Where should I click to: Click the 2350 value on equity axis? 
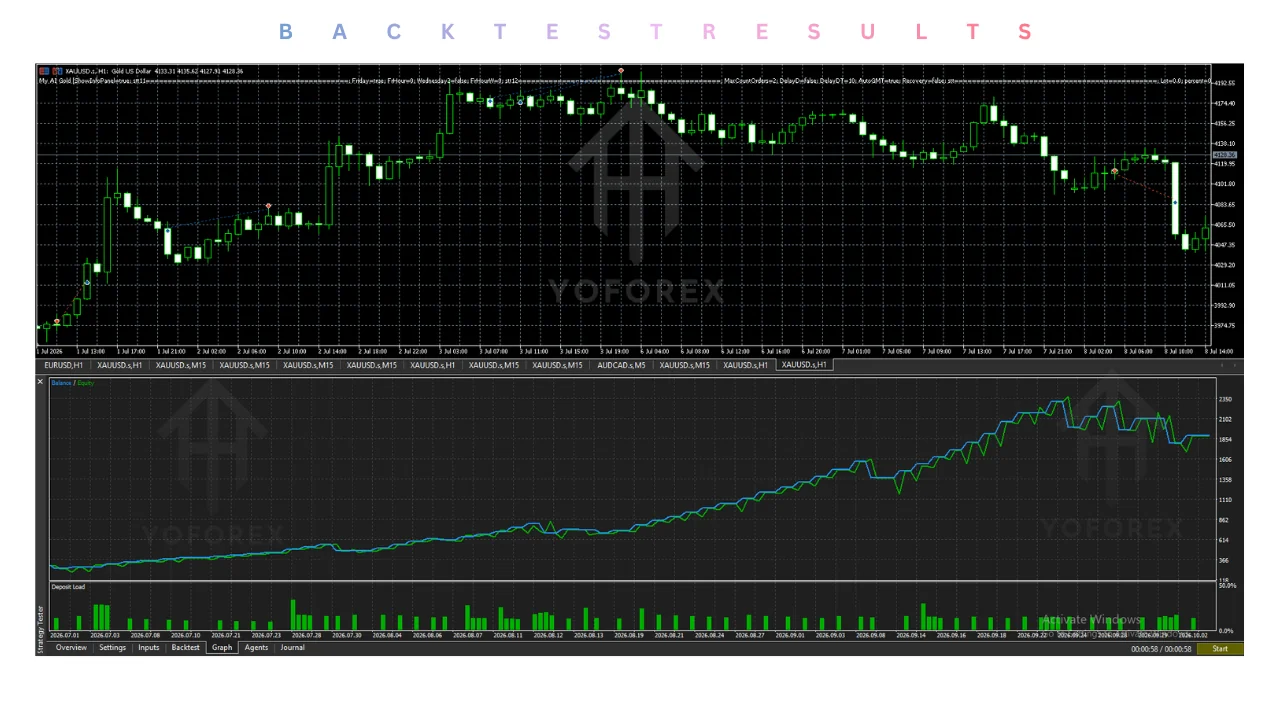(1225, 399)
